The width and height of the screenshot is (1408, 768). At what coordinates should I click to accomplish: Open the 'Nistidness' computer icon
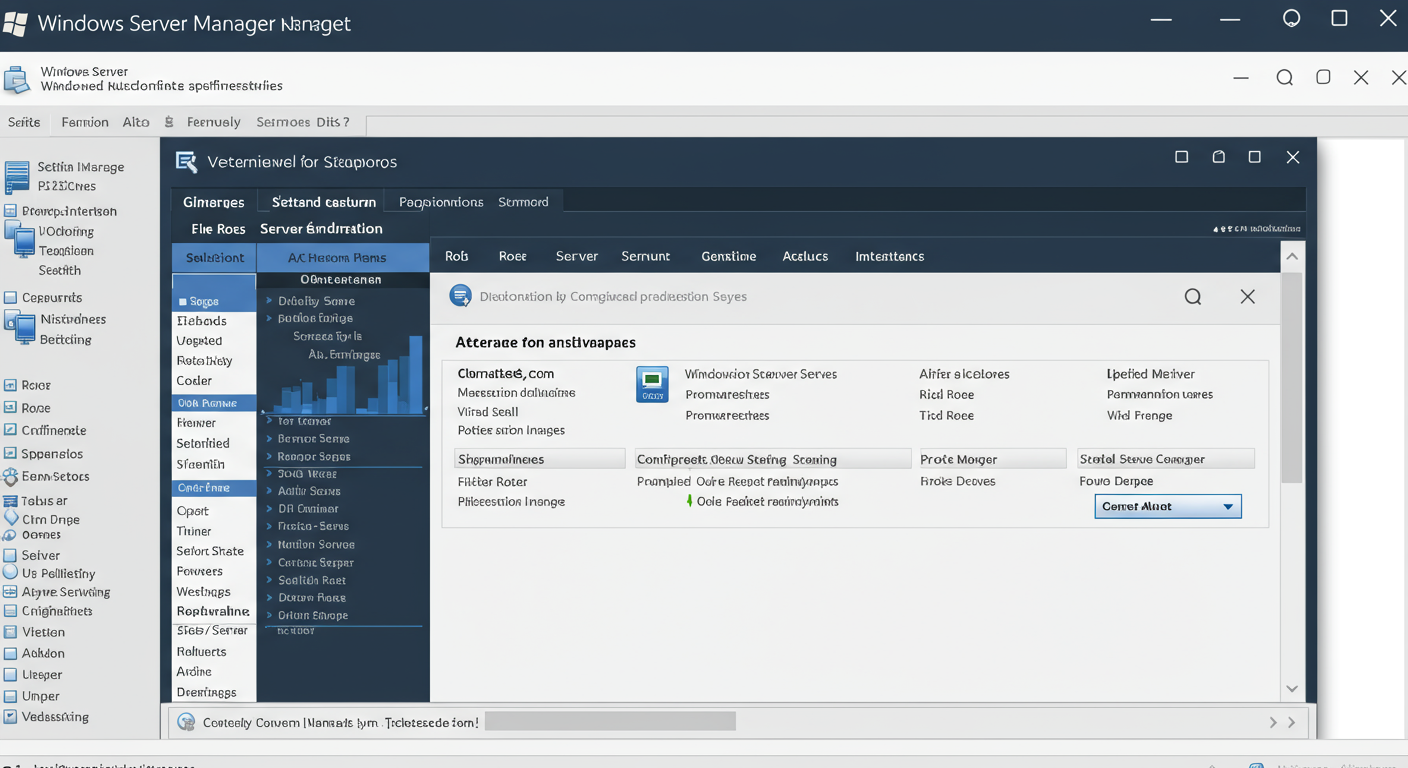[x=19, y=327]
